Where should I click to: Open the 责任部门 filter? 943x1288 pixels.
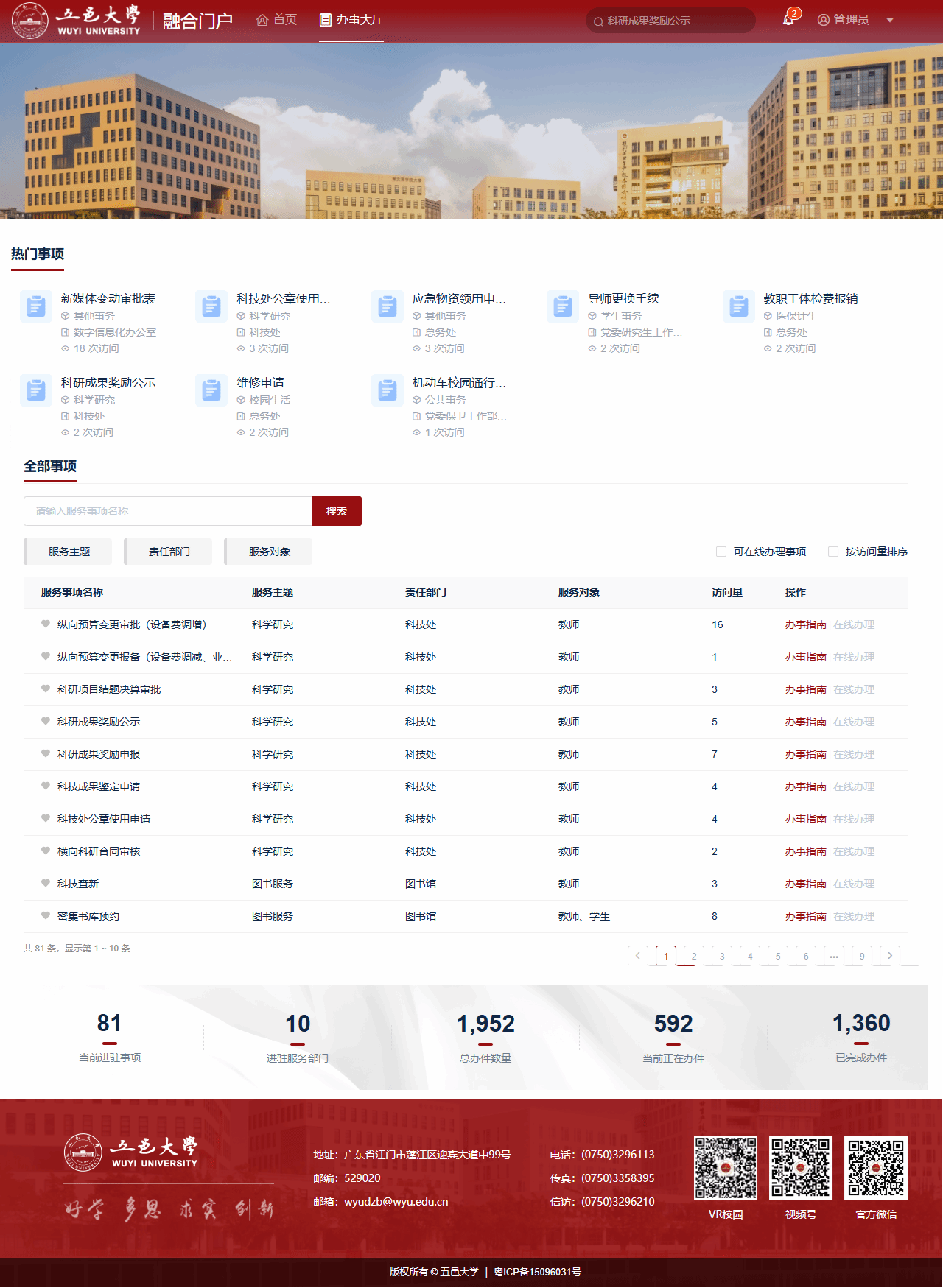(169, 552)
